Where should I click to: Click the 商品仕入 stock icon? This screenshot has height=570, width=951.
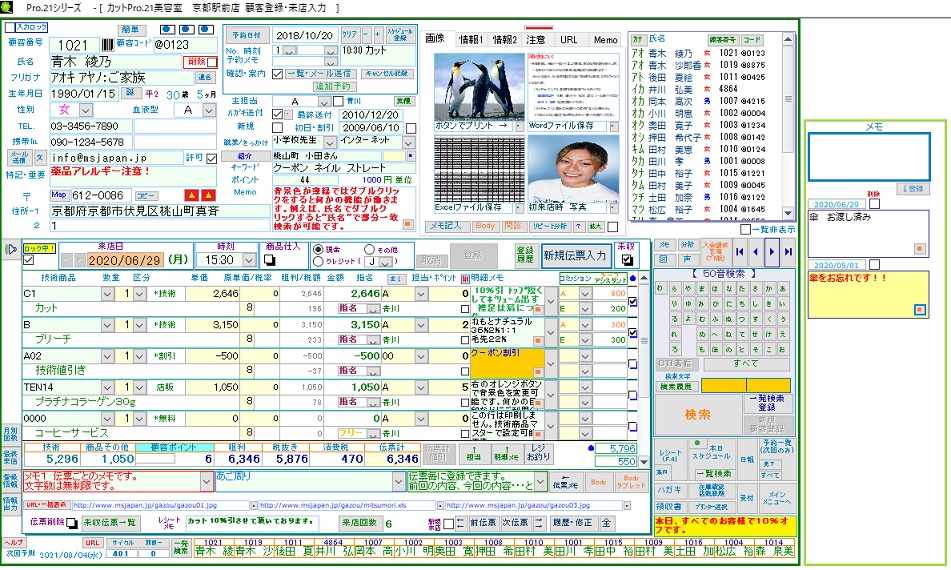(x=269, y=260)
